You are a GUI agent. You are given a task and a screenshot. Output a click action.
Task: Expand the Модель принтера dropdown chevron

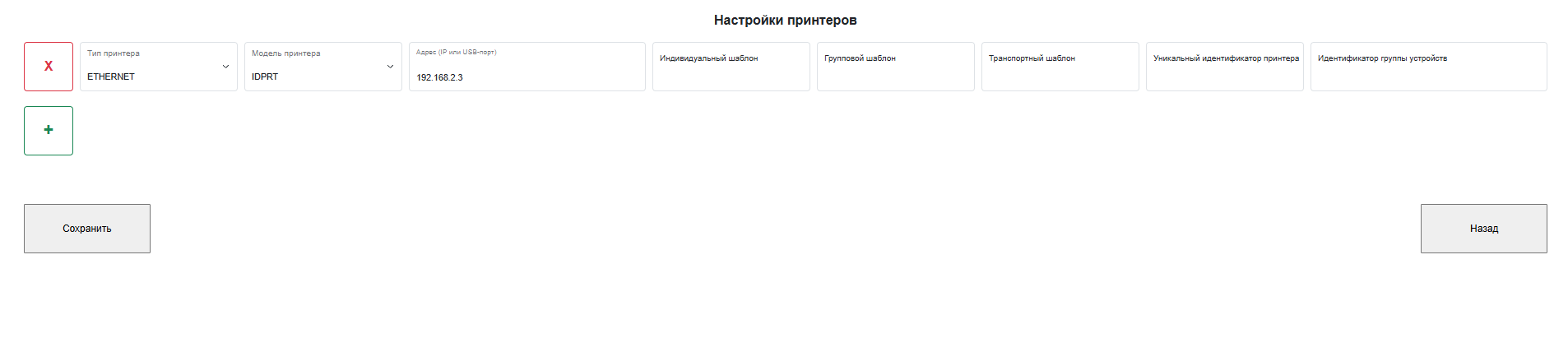390,67
